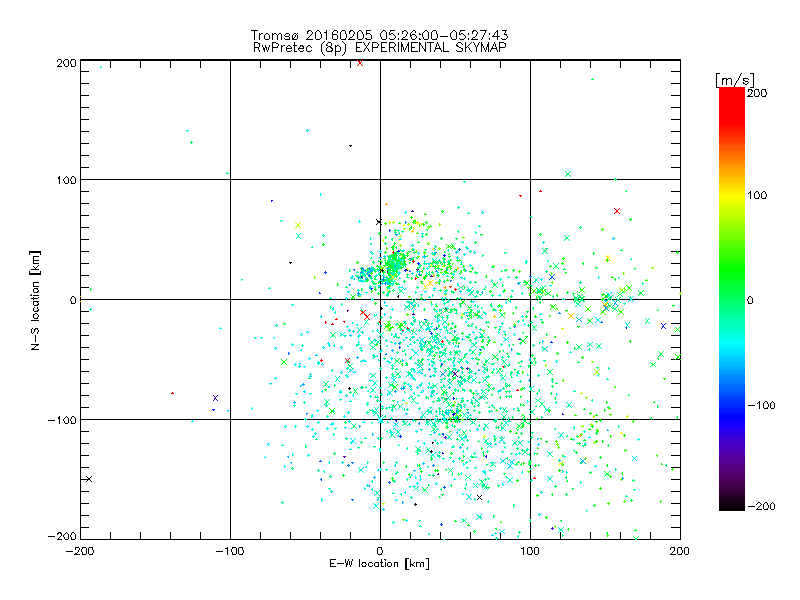Click the N-S axis '-100' tick label
This screenshot has width=800, height=600.
pos(62,420)
